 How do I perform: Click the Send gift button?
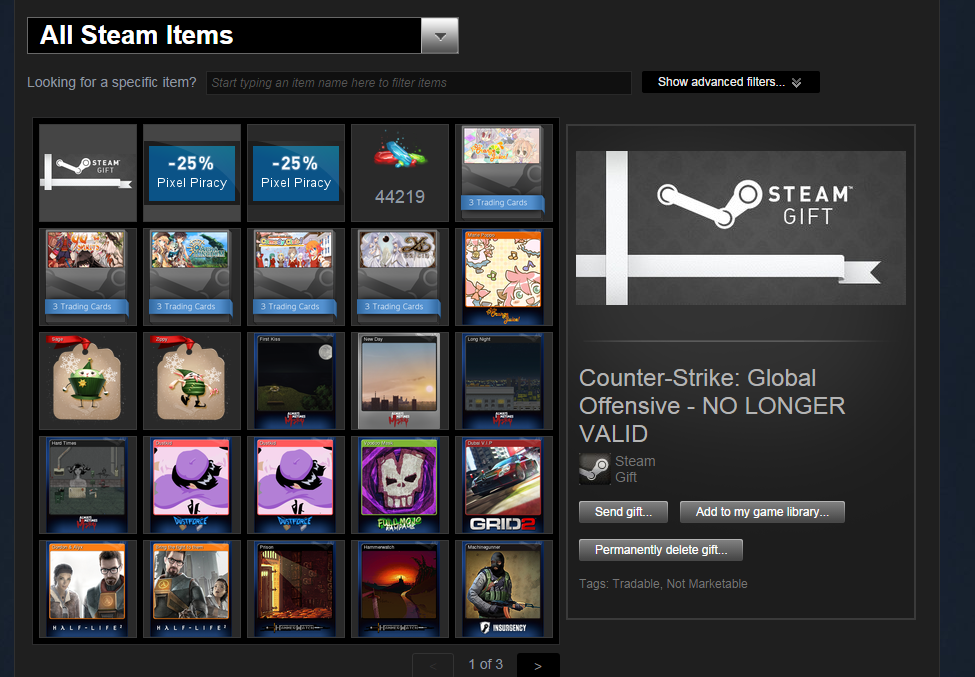pyautogui.click(x=623, y=512)
